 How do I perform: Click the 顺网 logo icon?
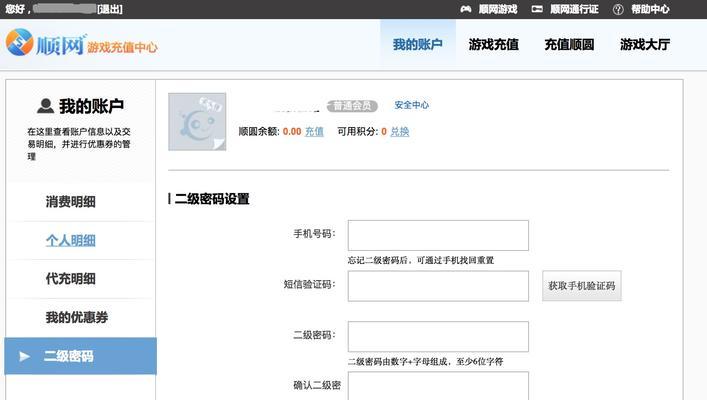(x=19, y=42)
